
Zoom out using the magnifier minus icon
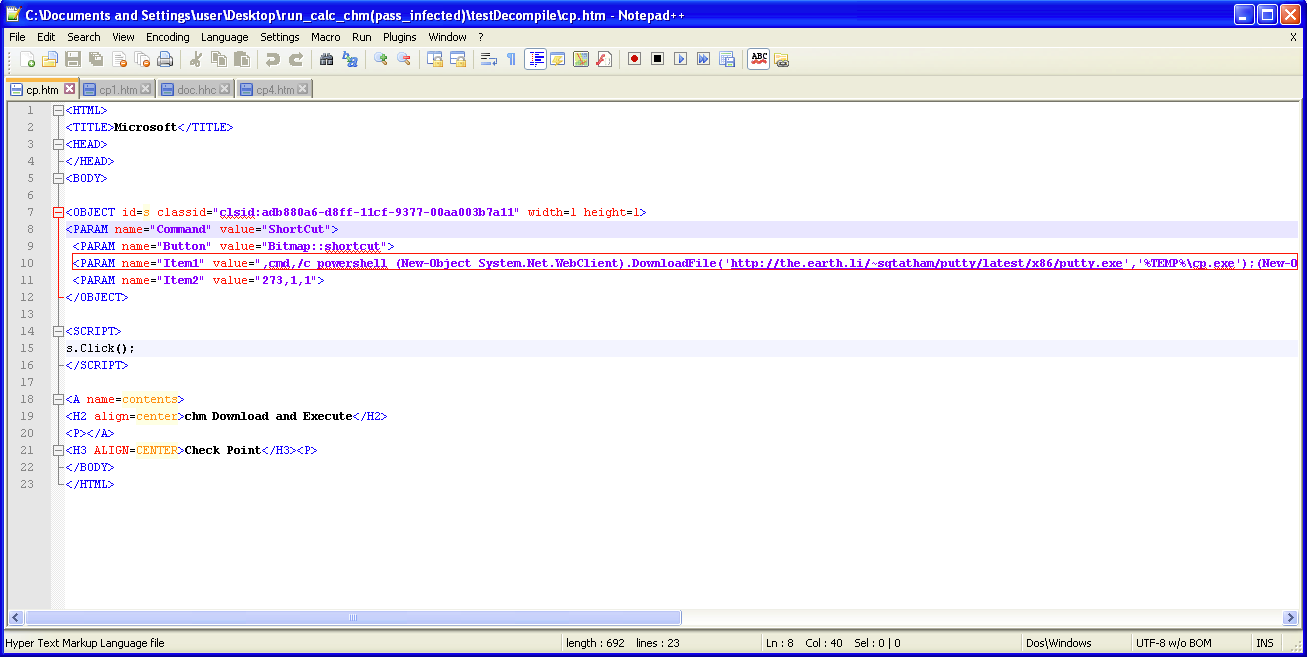coord(404,59)
